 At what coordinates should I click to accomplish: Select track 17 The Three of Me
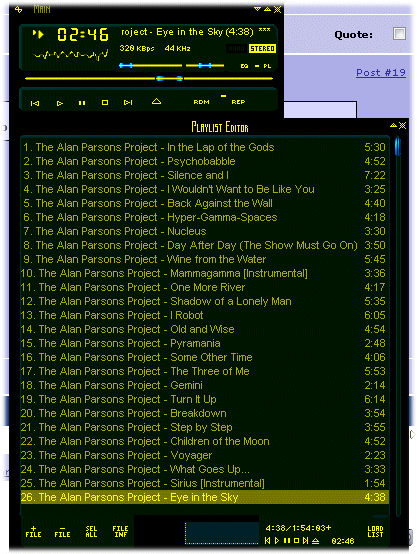[x=205, y=371]
